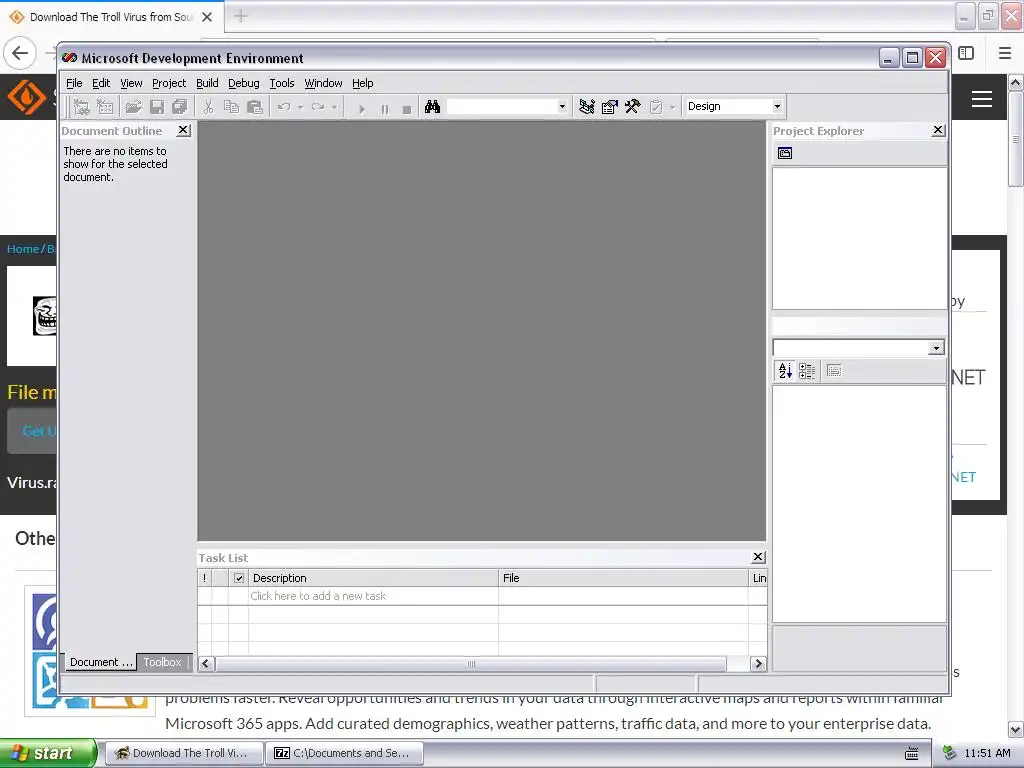Select Download The Troll Virus taskbar button
The height and width of the screenshot is (768, 1024).
[184, 754]
